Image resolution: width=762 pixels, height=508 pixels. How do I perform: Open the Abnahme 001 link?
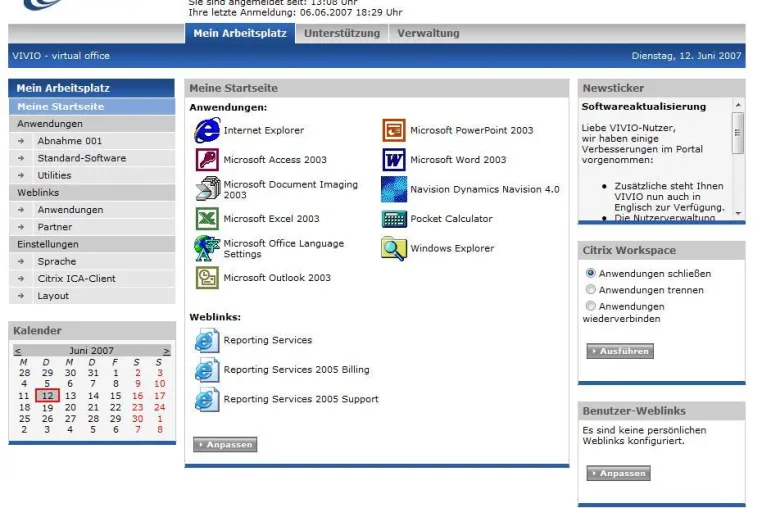70,141
